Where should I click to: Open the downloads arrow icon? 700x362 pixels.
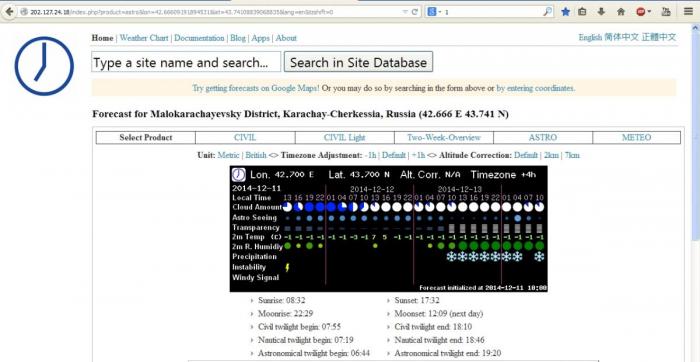(601, 12)
